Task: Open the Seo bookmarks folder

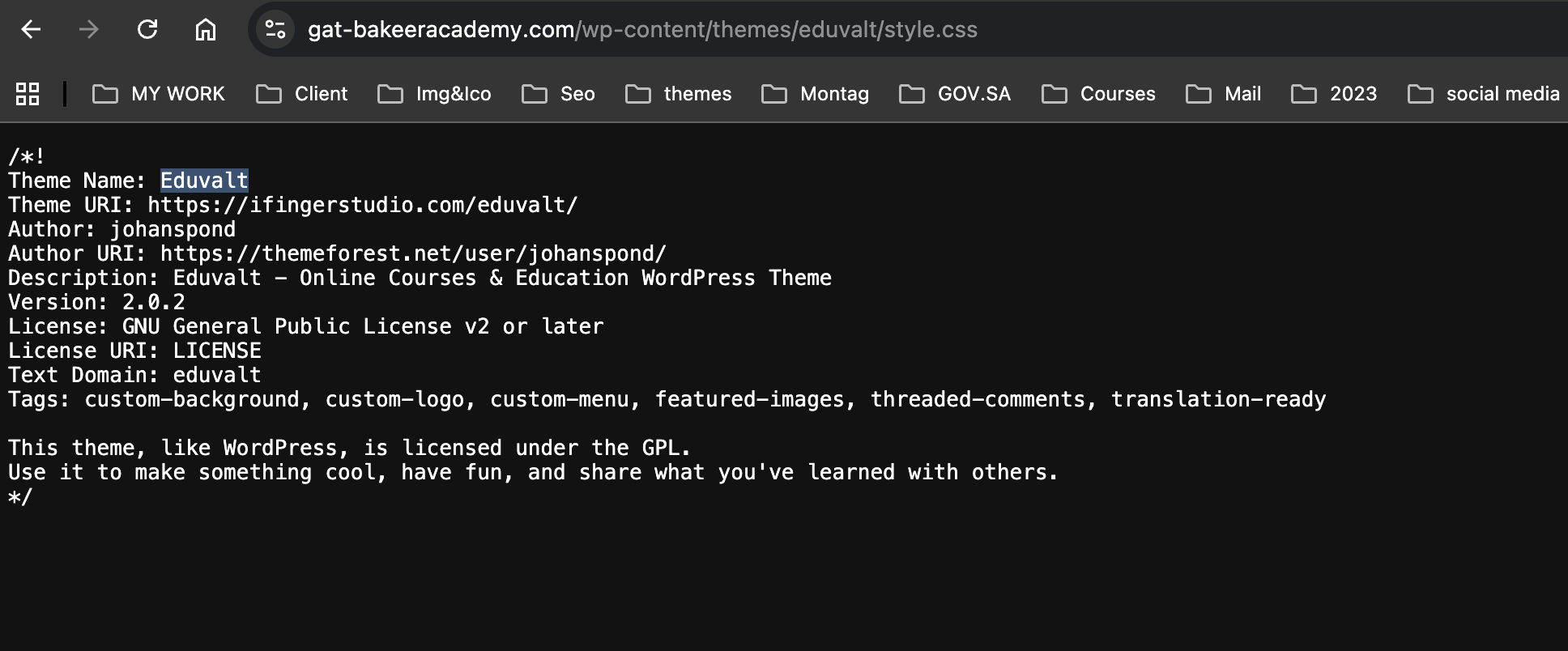Action: click(x=558, y=94)
